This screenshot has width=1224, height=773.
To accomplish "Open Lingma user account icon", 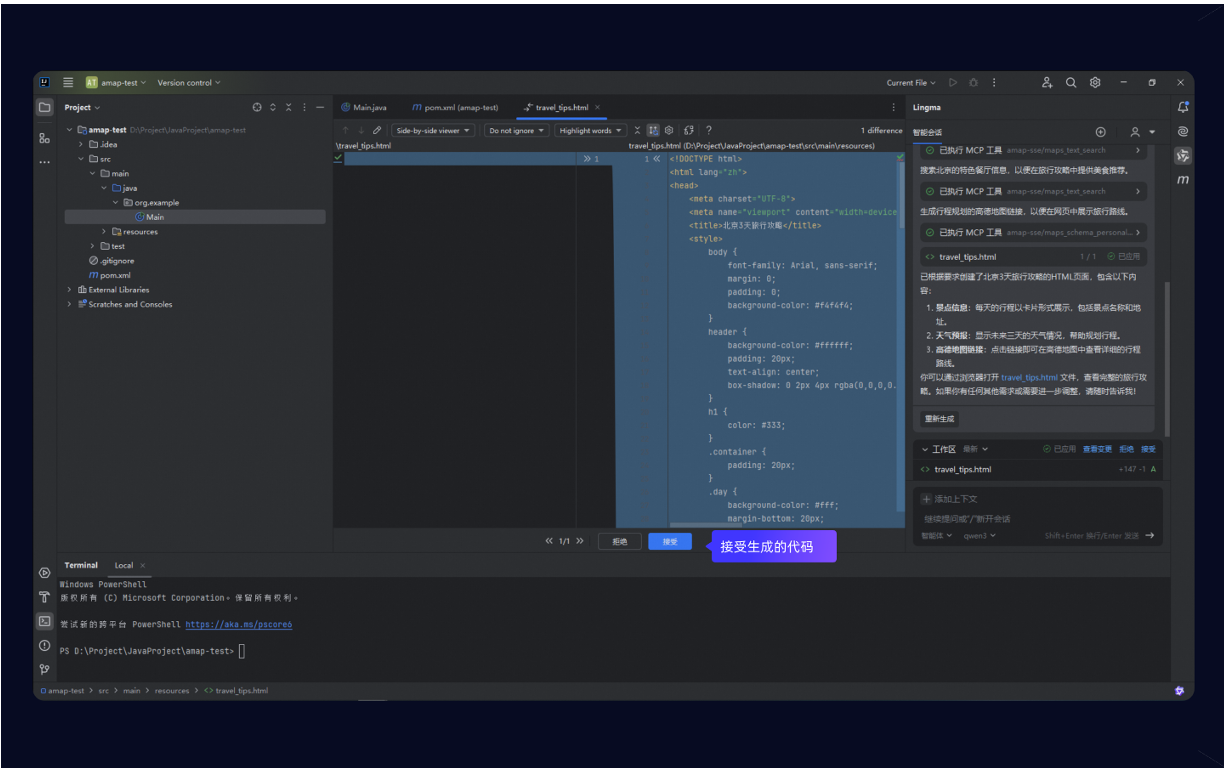I will (x=1135, y=132).
